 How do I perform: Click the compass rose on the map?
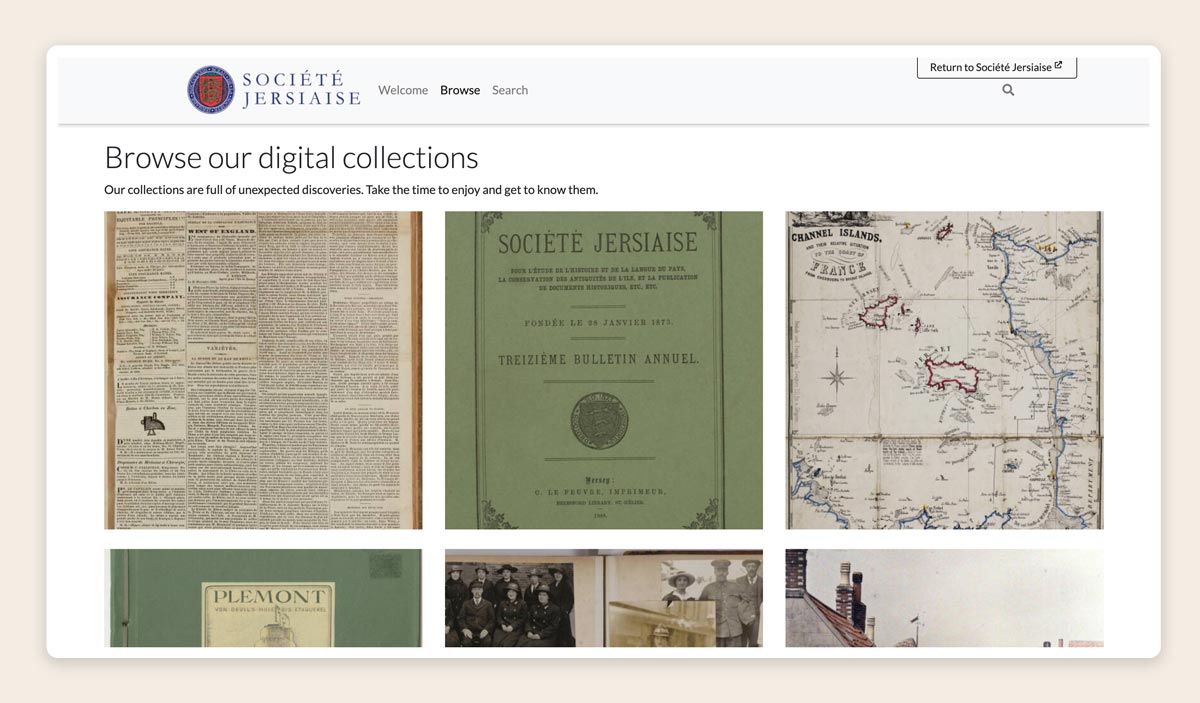point(837,377)
